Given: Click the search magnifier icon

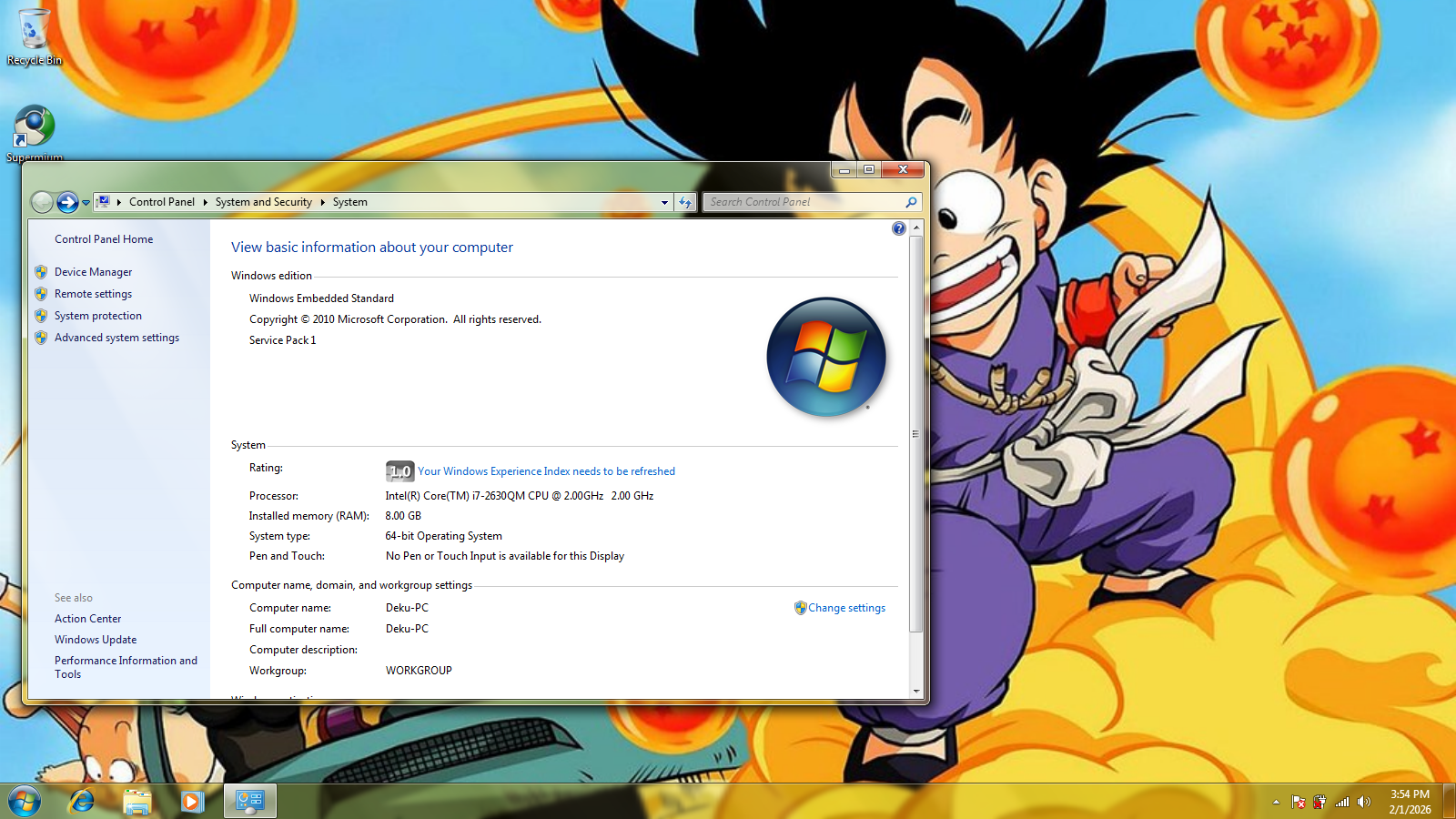Looking at the screenshot, I should click(x=911, y=202).
